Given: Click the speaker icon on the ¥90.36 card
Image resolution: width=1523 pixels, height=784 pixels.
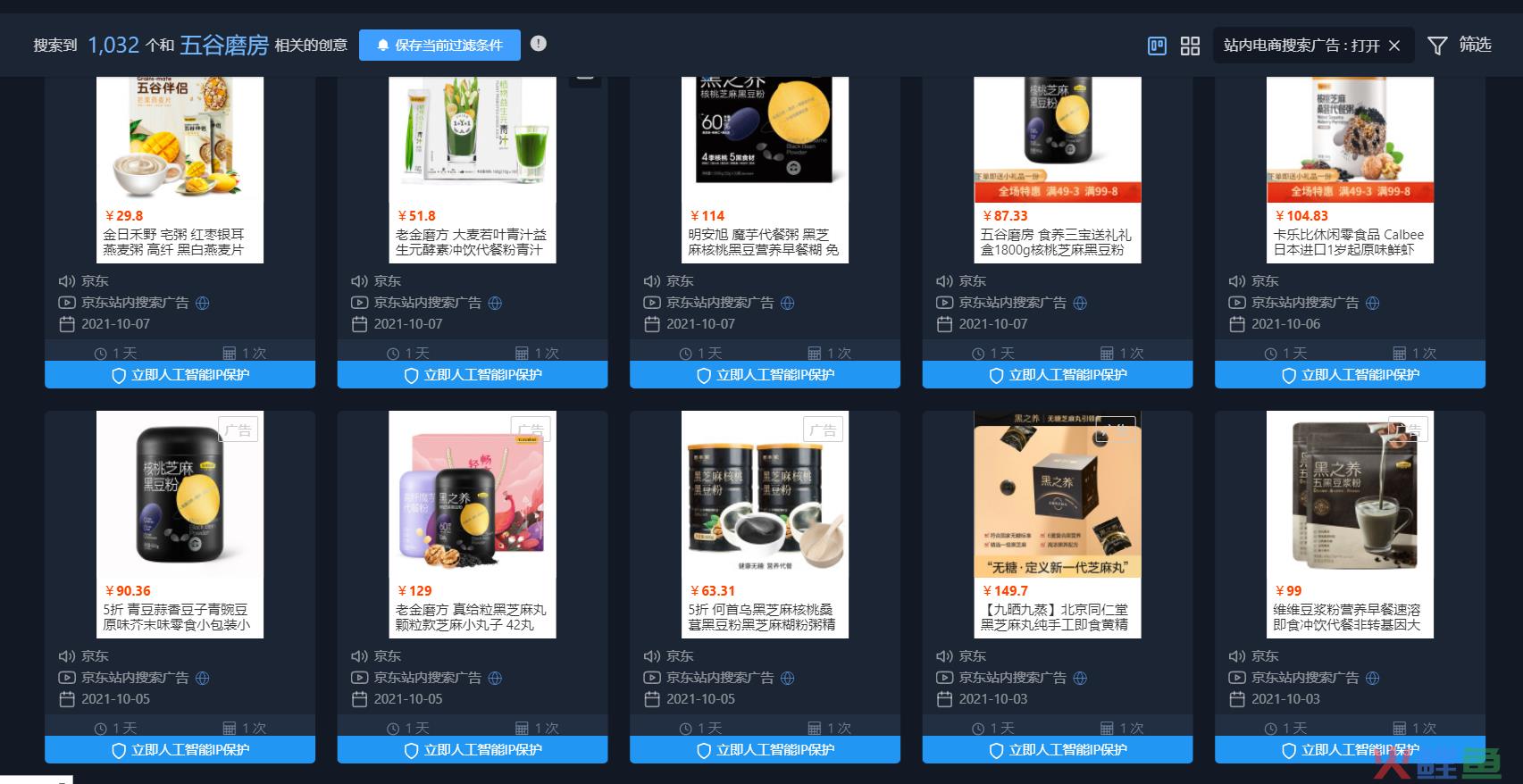Looking at the screenshot, I should coord(67,656).
